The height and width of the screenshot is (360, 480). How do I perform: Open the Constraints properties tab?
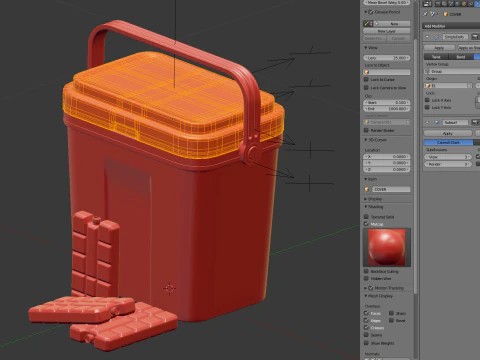470,4
